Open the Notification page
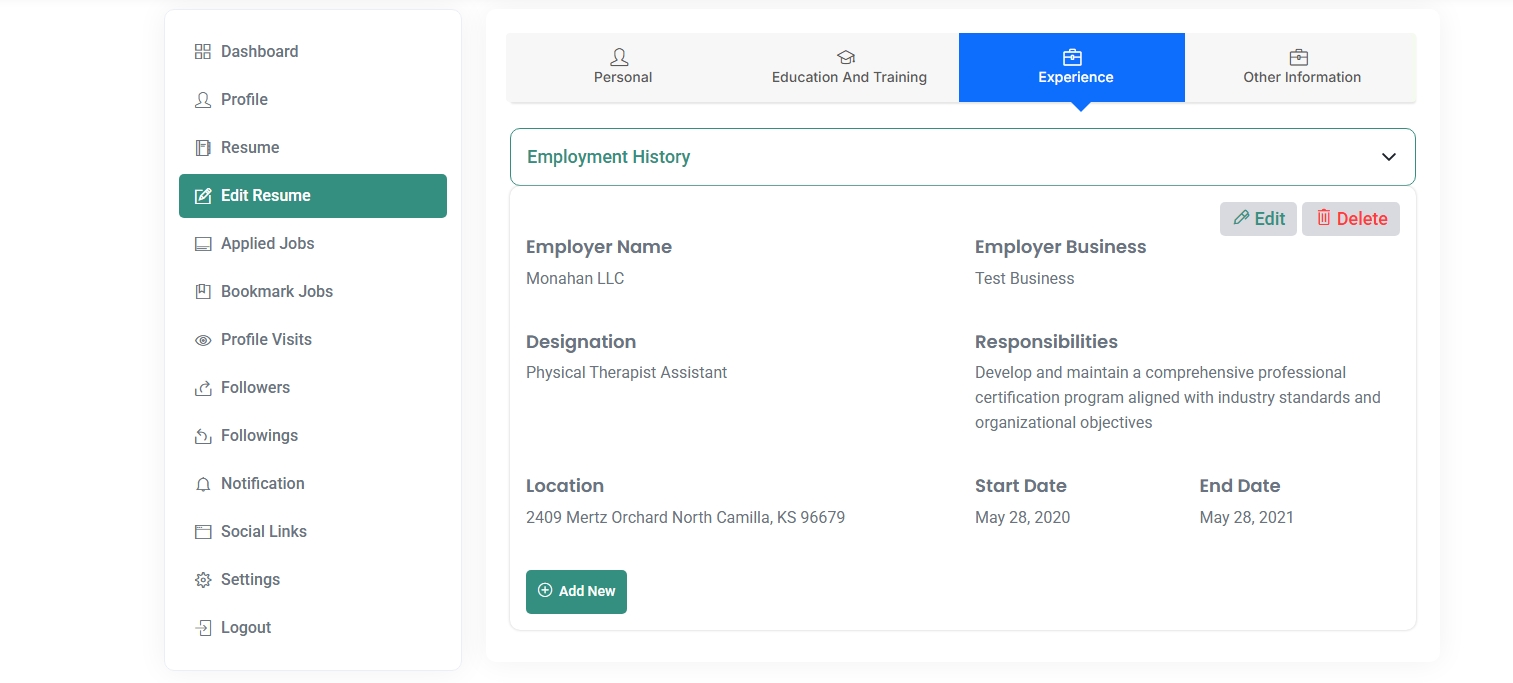1513x683 pixels. (313, 483)
